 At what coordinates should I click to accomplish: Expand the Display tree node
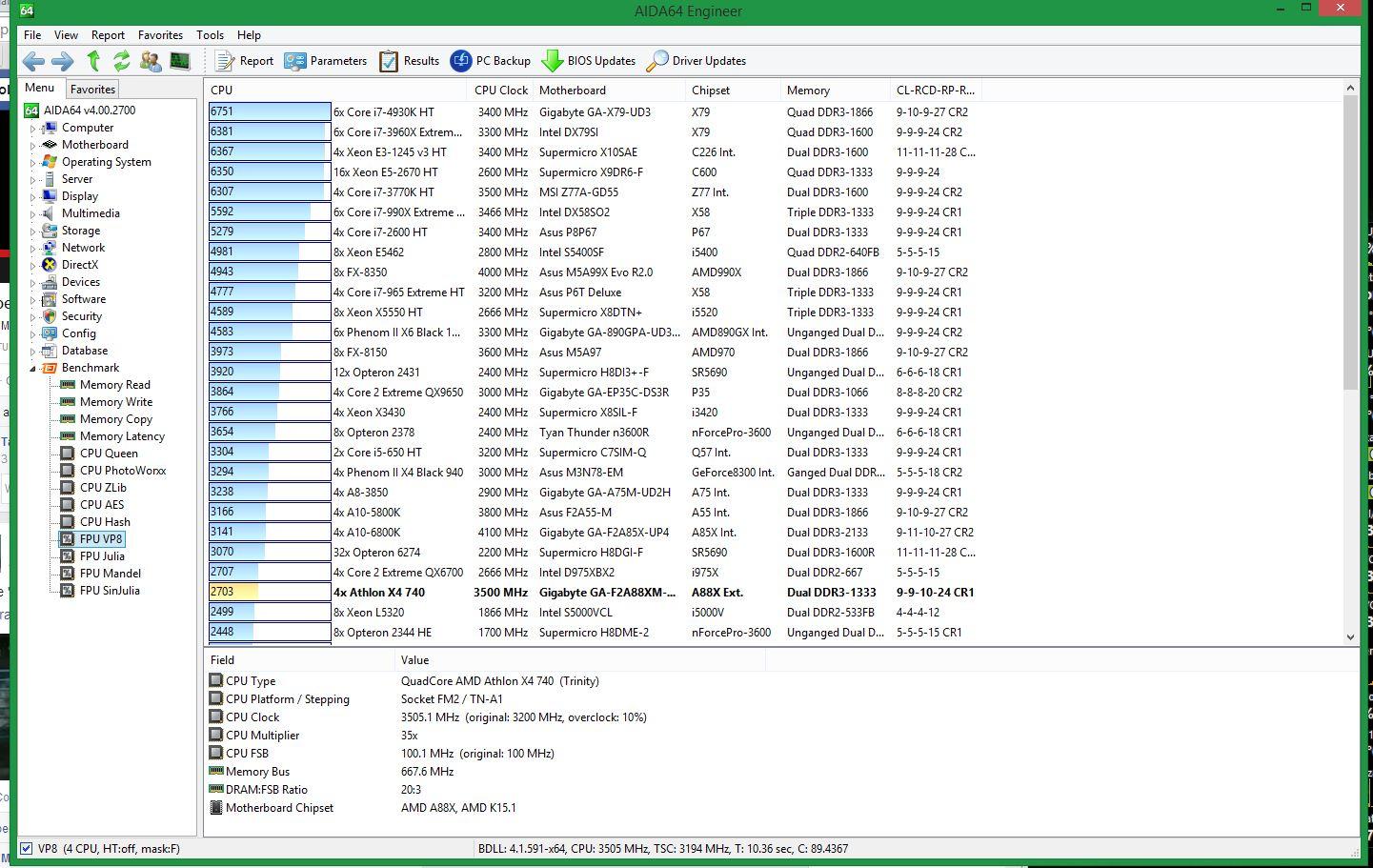coord(32,196)
